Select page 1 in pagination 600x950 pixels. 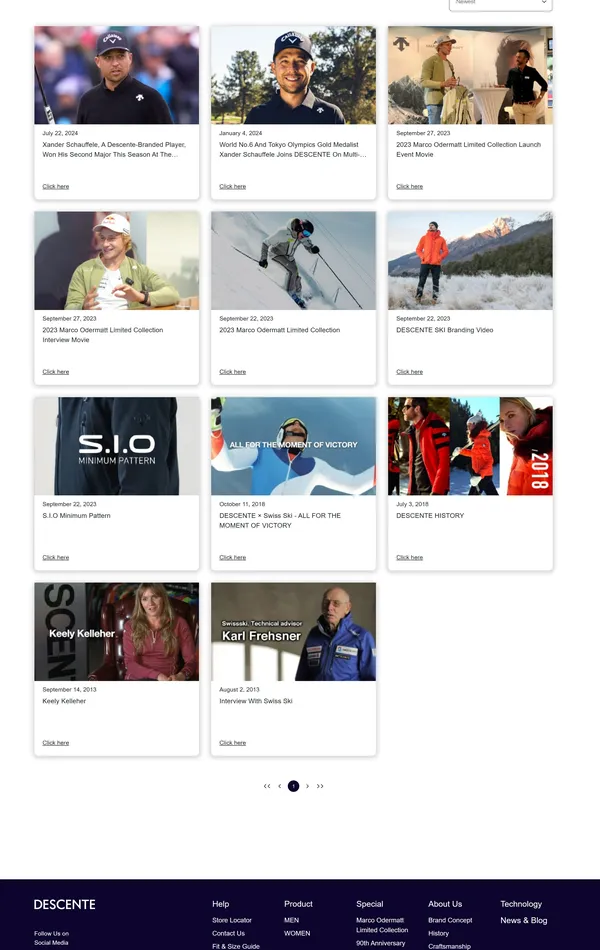[x=293, y=786]
